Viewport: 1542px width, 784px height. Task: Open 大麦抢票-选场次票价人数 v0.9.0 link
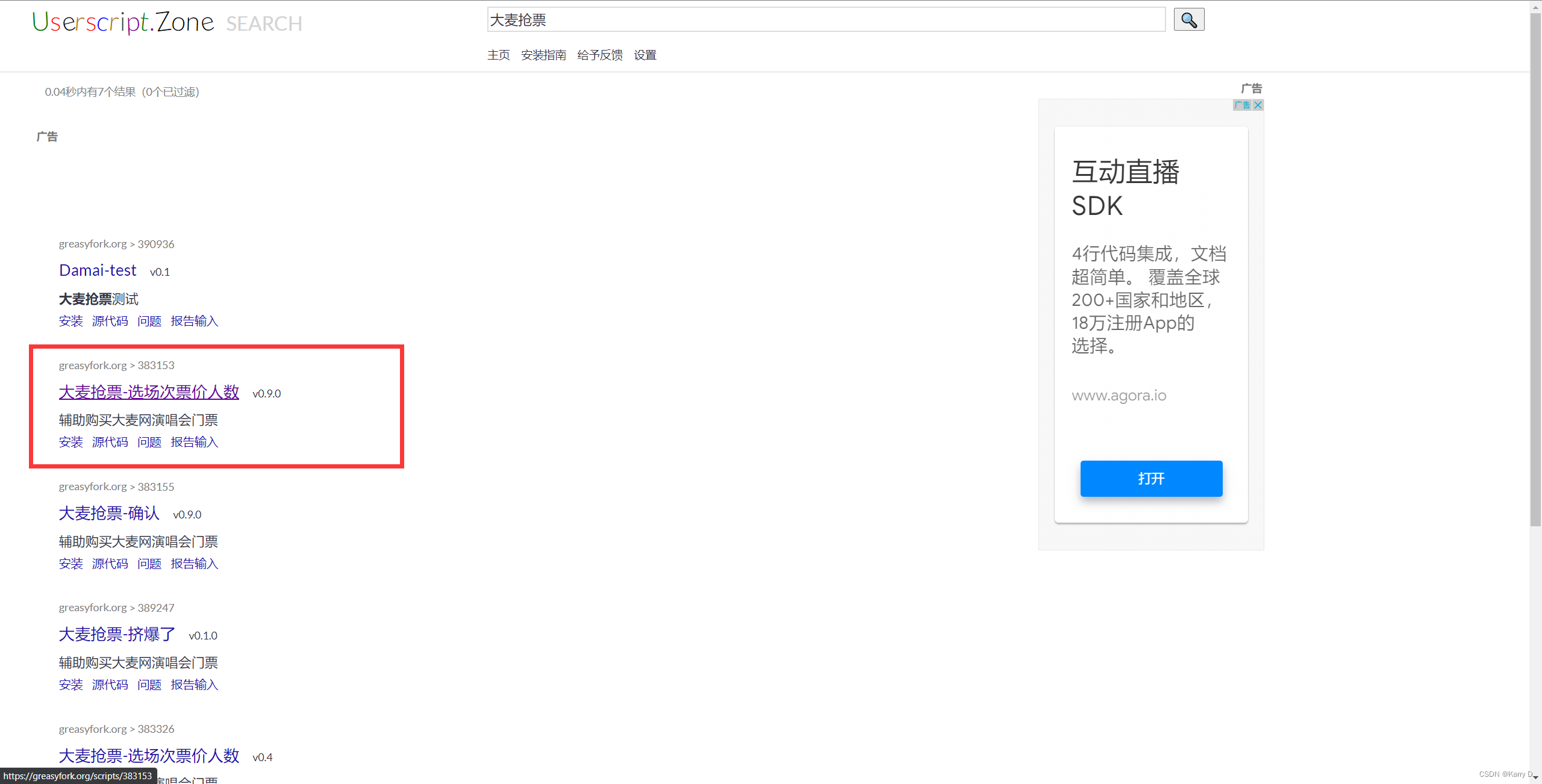pos(149,392)
